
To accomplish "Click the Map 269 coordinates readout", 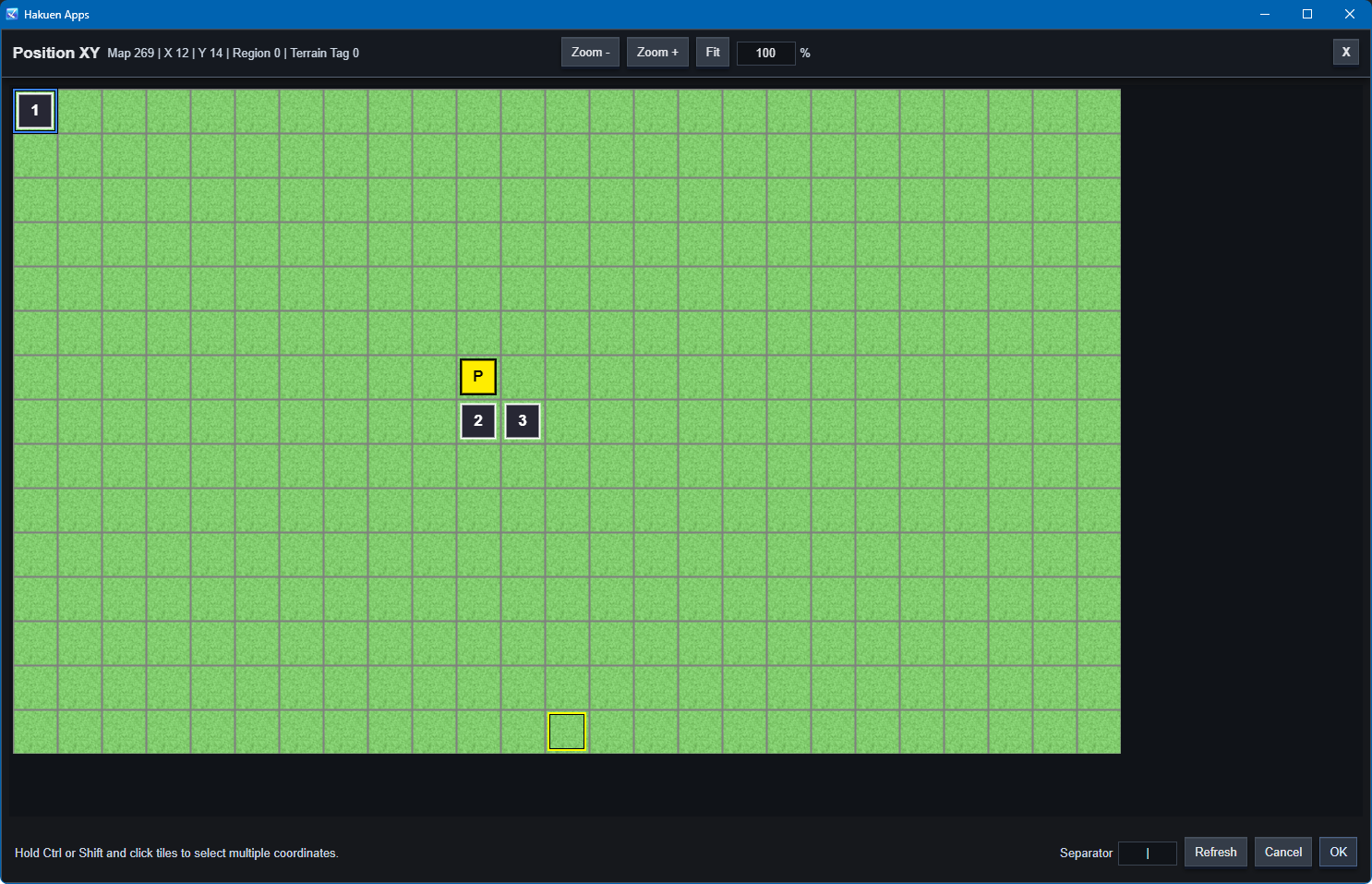I will point(234,54).
